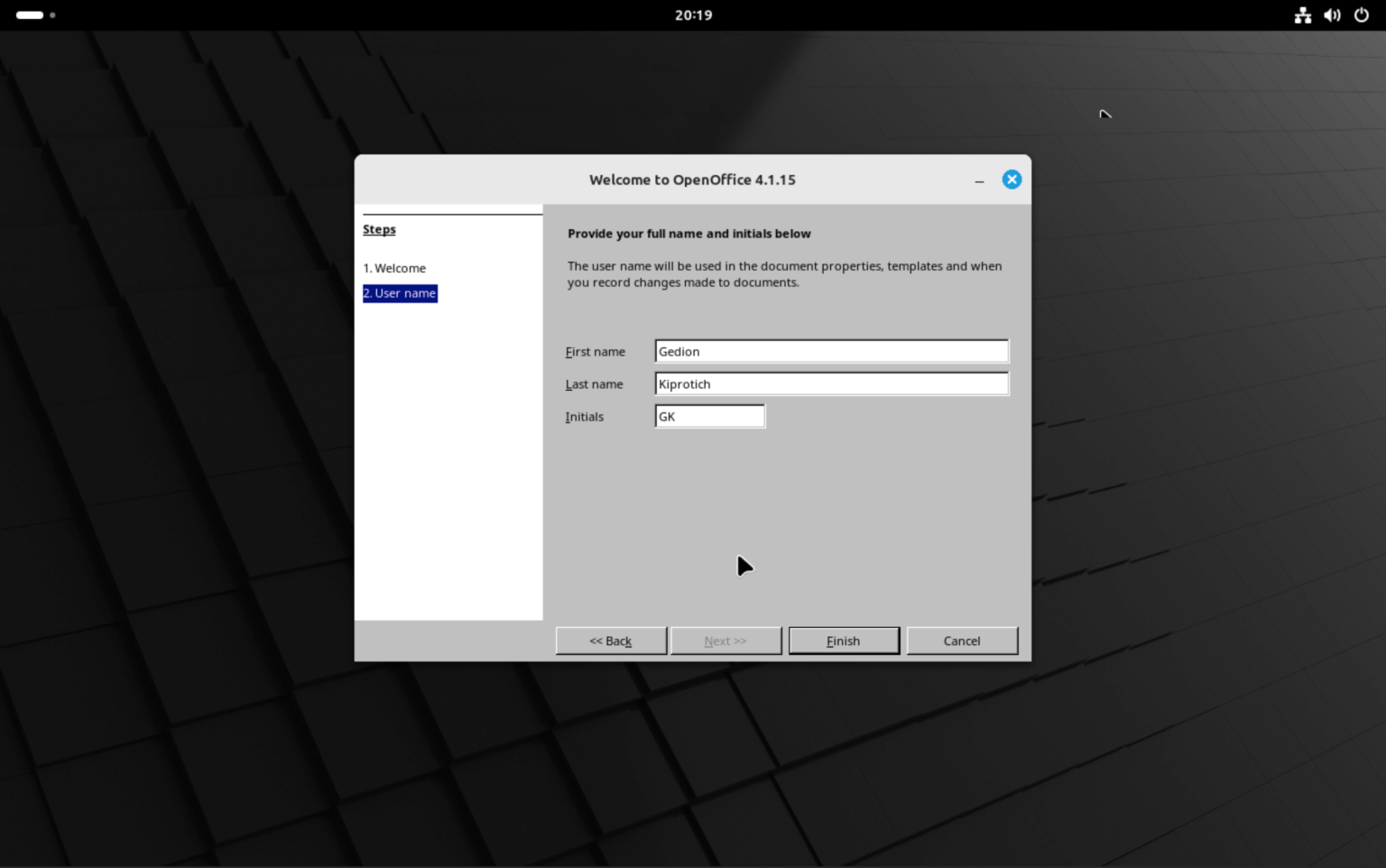Click inside the First name field
The image size is (1386, 868).
[x=830, y=351]
